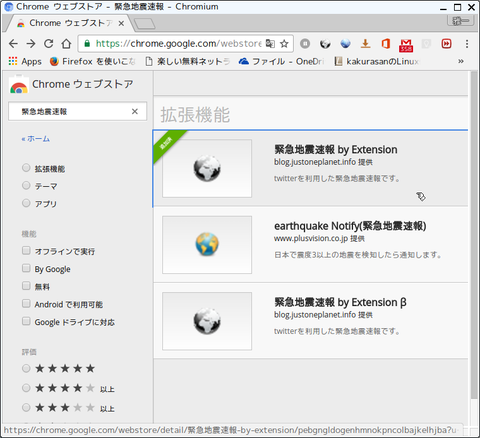Screen dimensions: 480x438
Task: Reload the page with the refresh icon
Action: click(x=49, y=44)
